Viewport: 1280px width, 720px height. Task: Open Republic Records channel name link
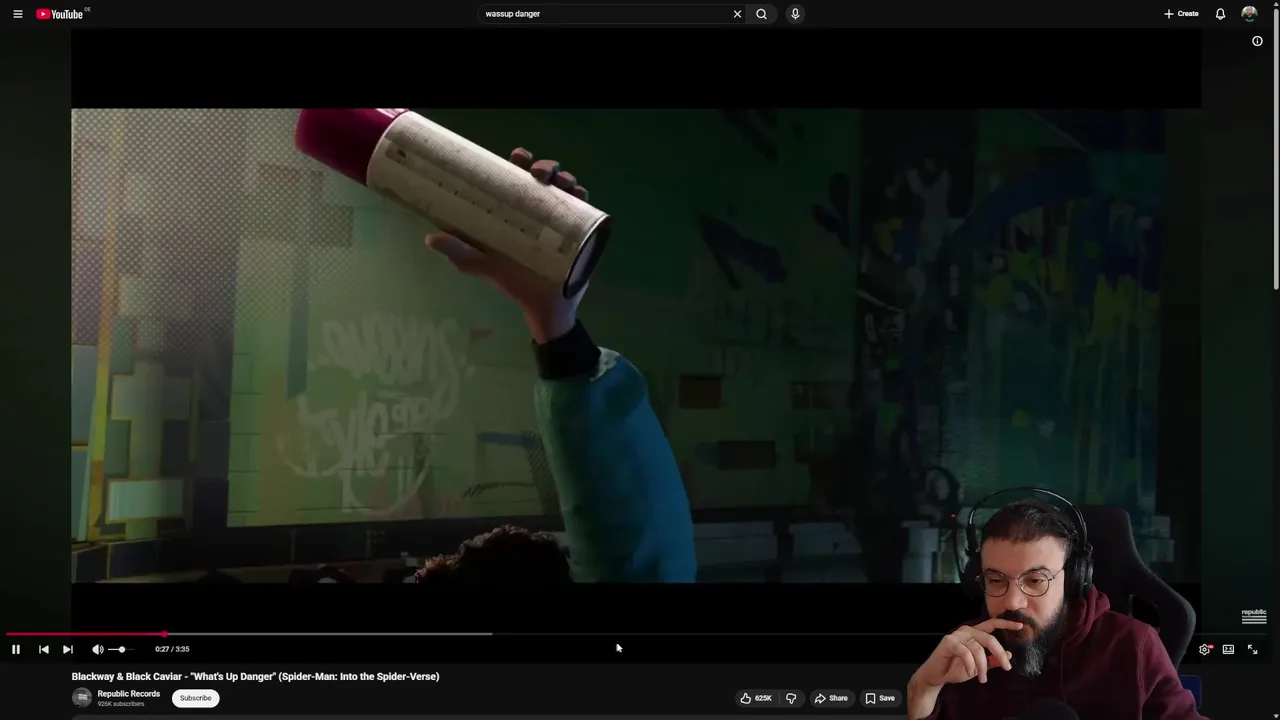coord(129,694)
